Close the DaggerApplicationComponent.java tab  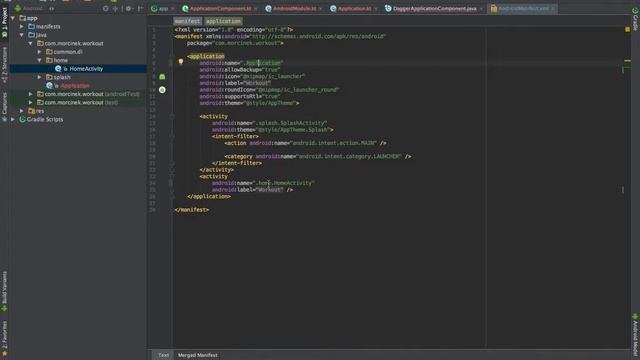(x=481, y=9)
